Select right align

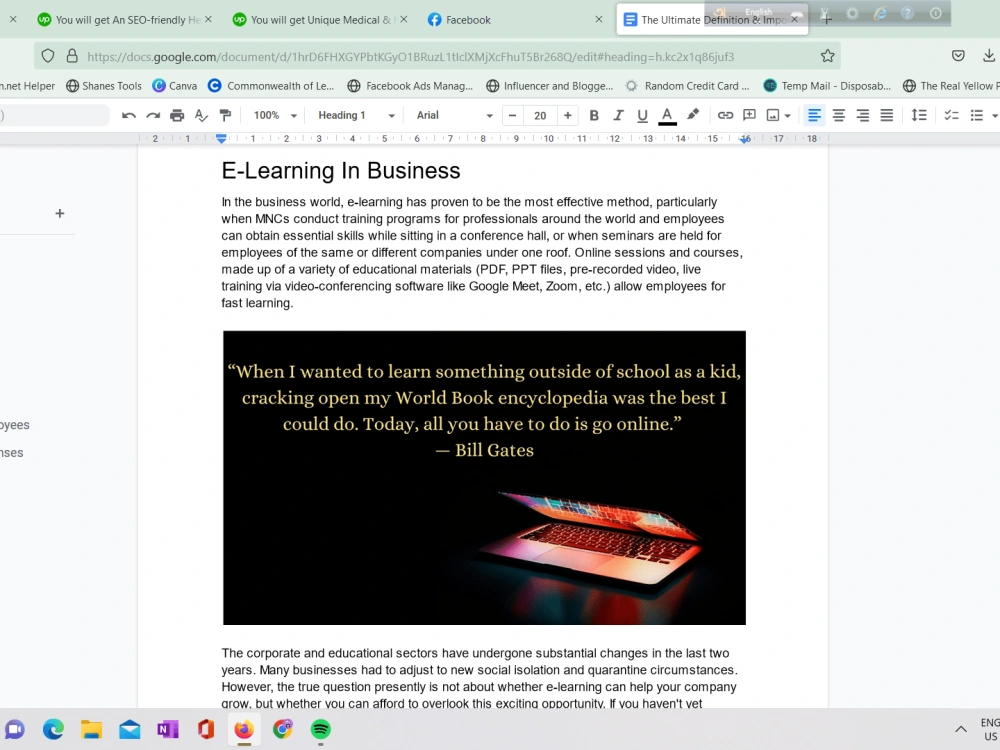coord(863,115)
